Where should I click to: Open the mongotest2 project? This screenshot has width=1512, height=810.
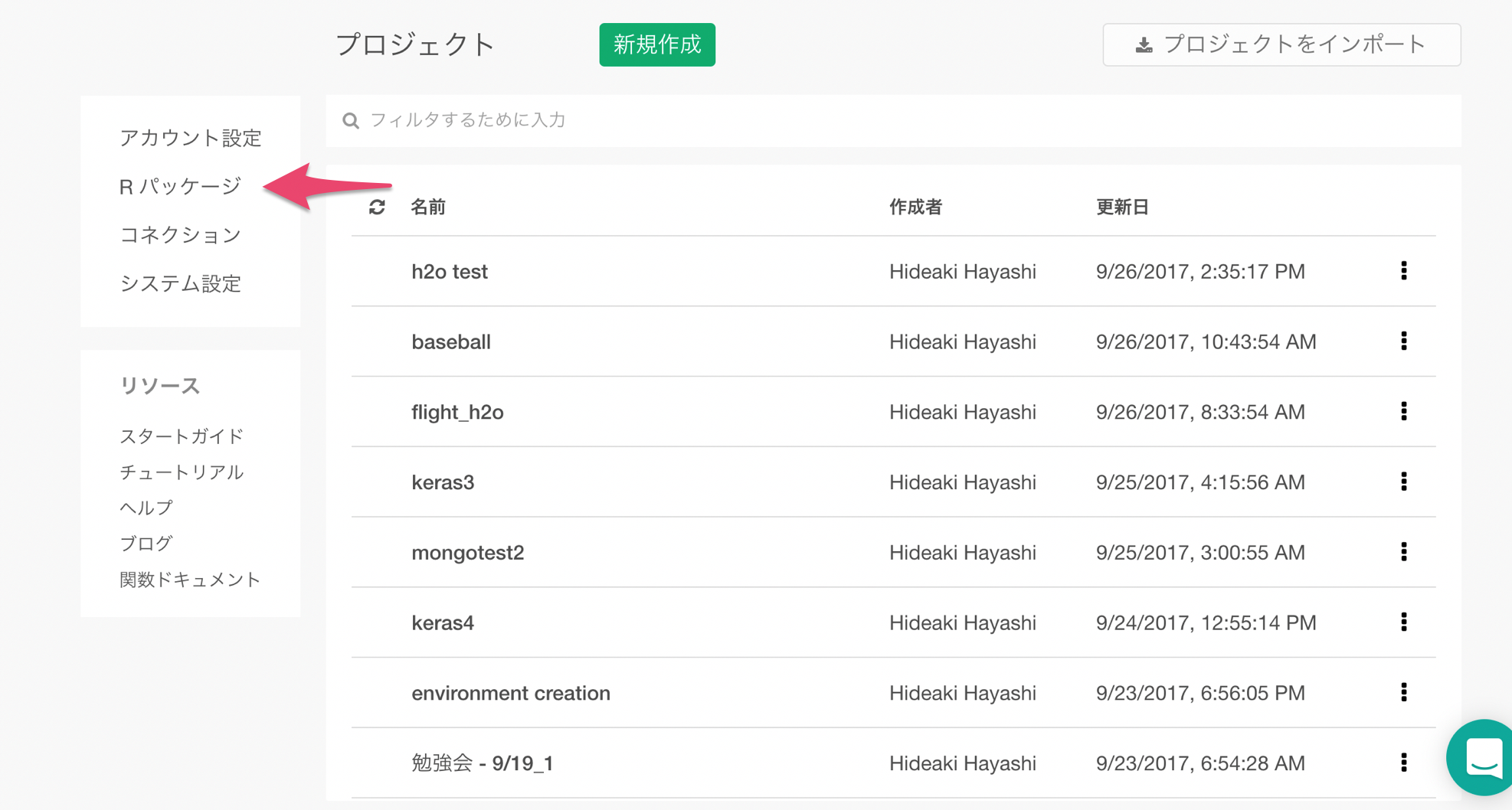click(468, 553)
